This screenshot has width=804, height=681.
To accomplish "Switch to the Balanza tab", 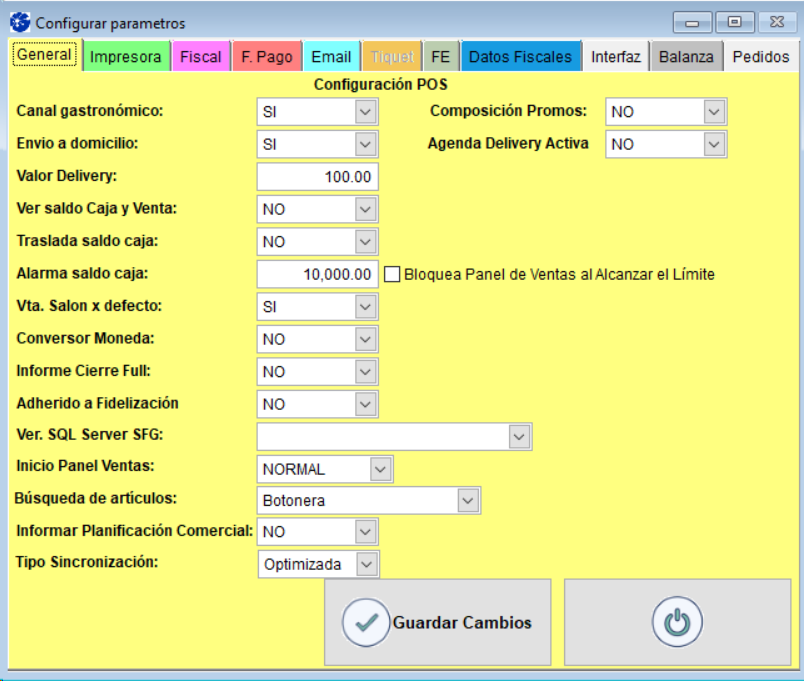I will [x=686, y=57].
